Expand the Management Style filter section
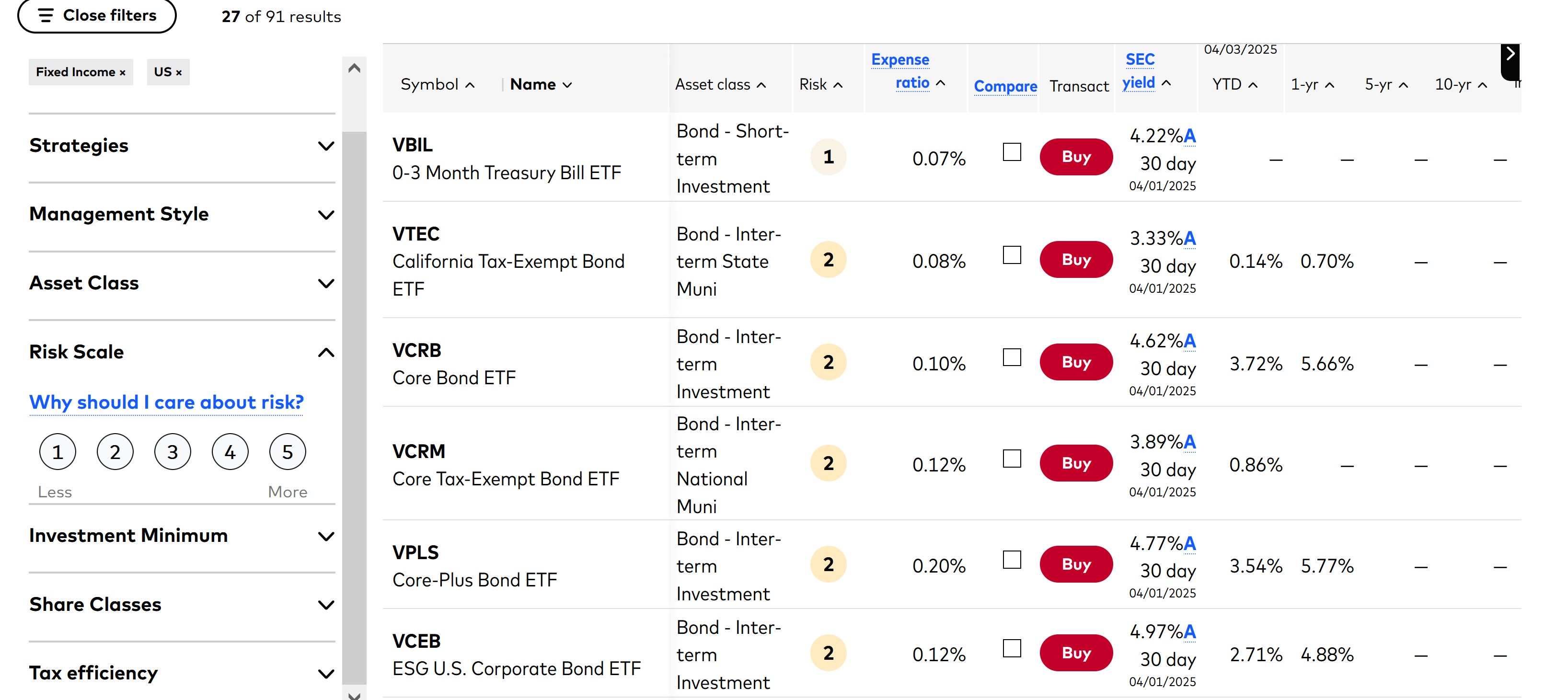 (x=182, y=215)
